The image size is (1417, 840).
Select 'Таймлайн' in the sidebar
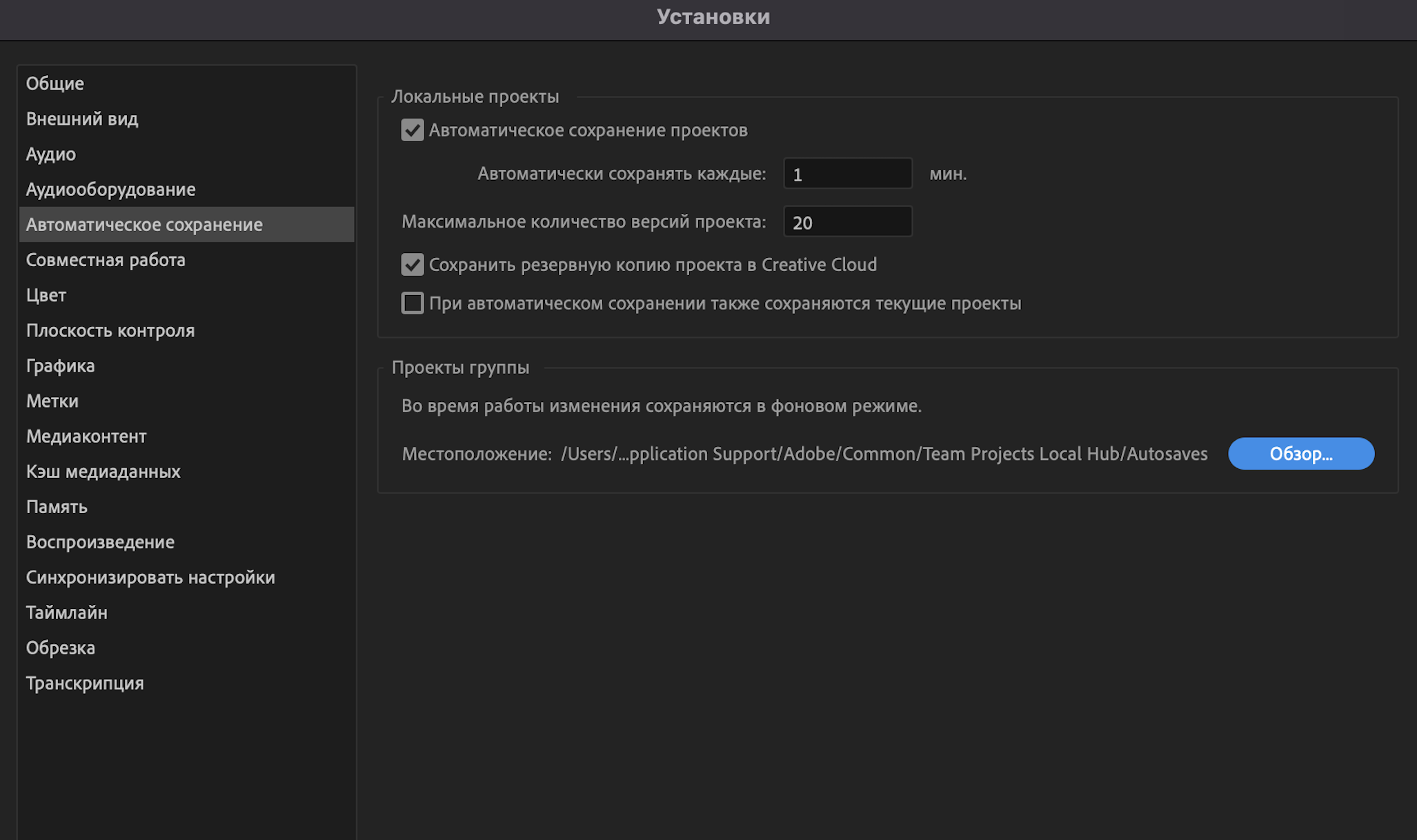point(67,612)
